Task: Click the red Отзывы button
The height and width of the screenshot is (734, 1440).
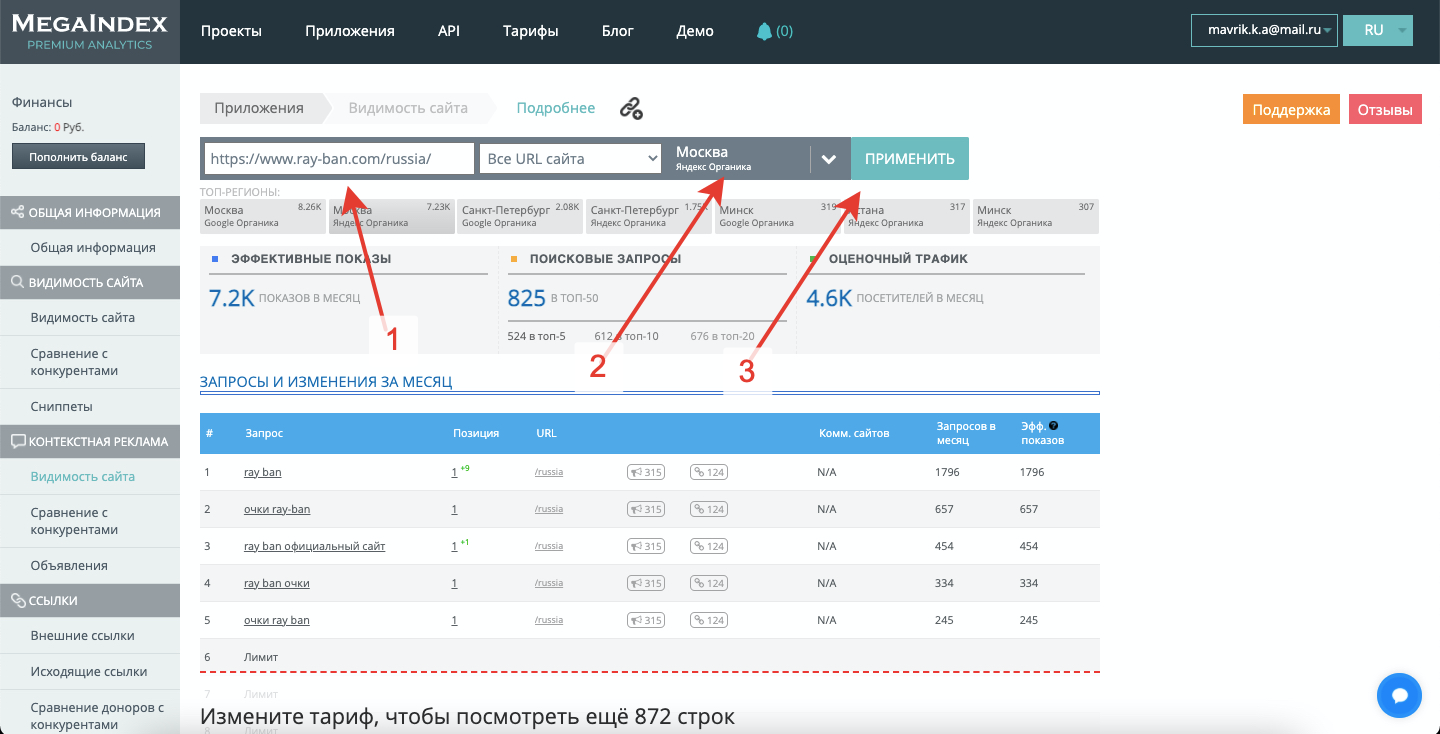Action: click(x=1385, y=110)
